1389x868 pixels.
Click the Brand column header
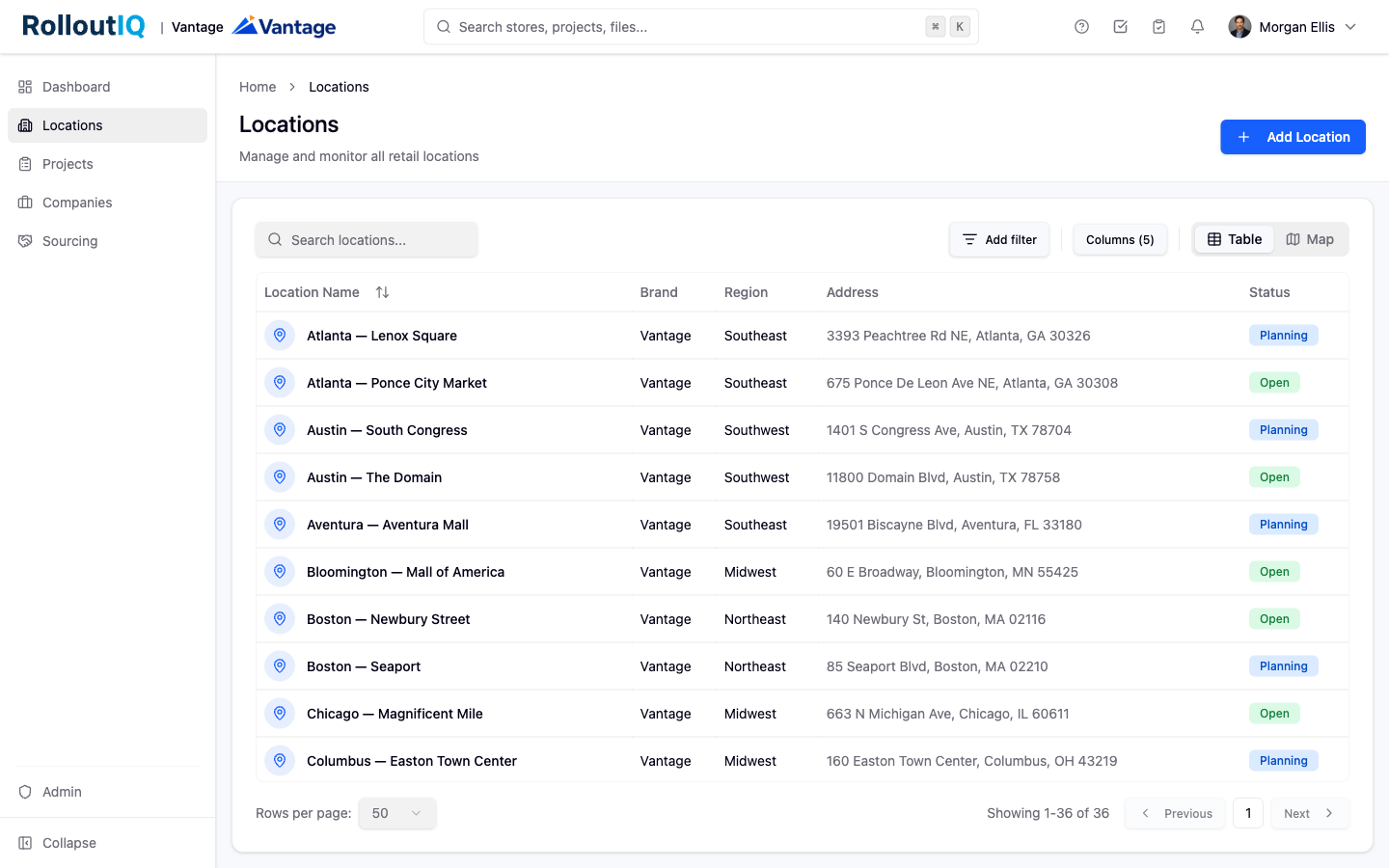(x=659, y=292)
